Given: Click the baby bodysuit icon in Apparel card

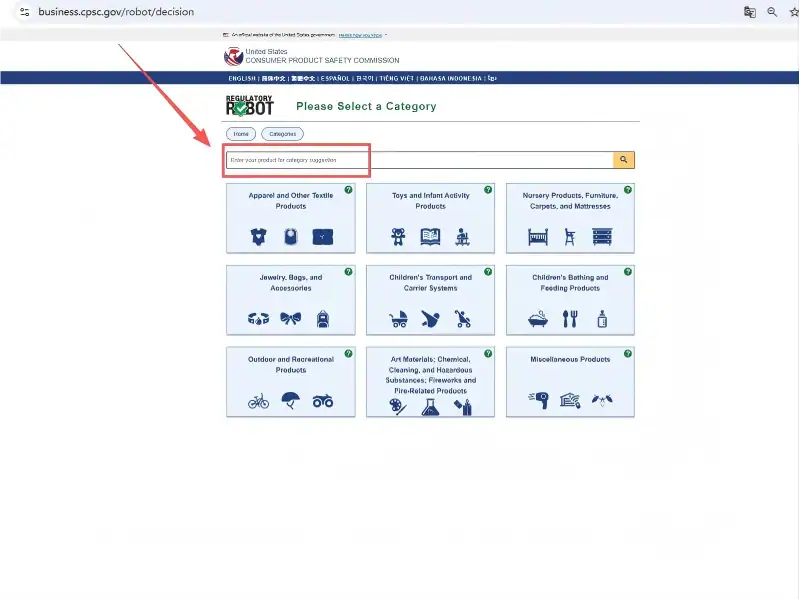Looking at the screenshot, I should click(x=259, y=237).
